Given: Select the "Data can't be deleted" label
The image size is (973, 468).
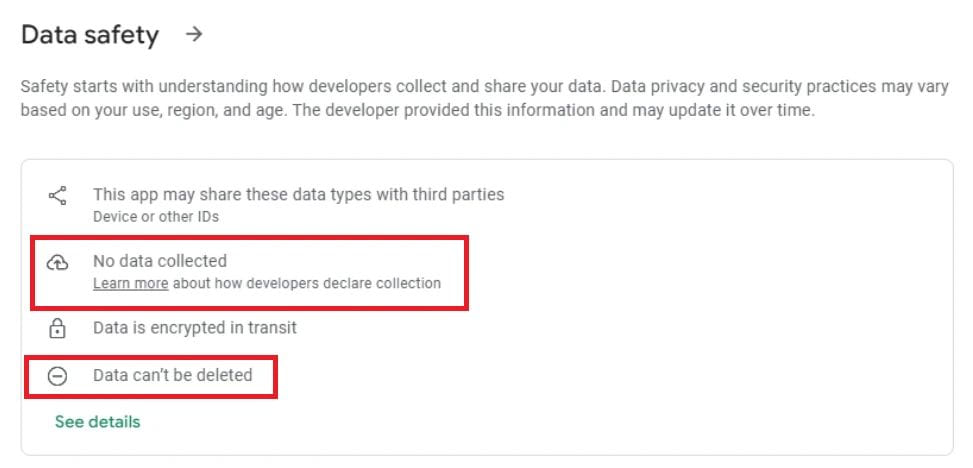Looking at the screenshot, I should tap(172, 375).
